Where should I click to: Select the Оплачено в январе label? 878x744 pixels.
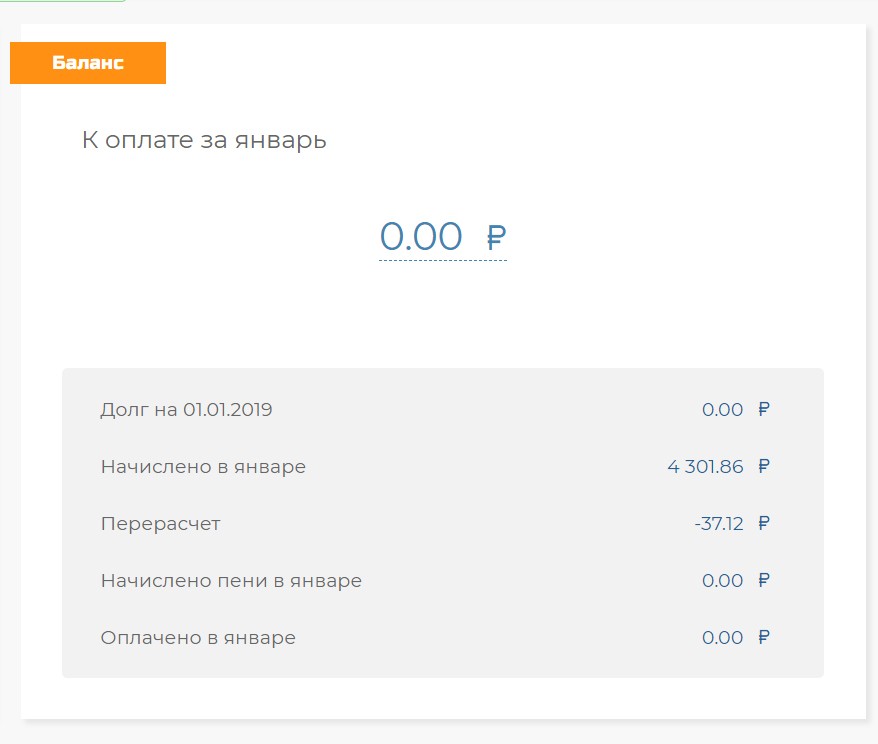(198, 637)
